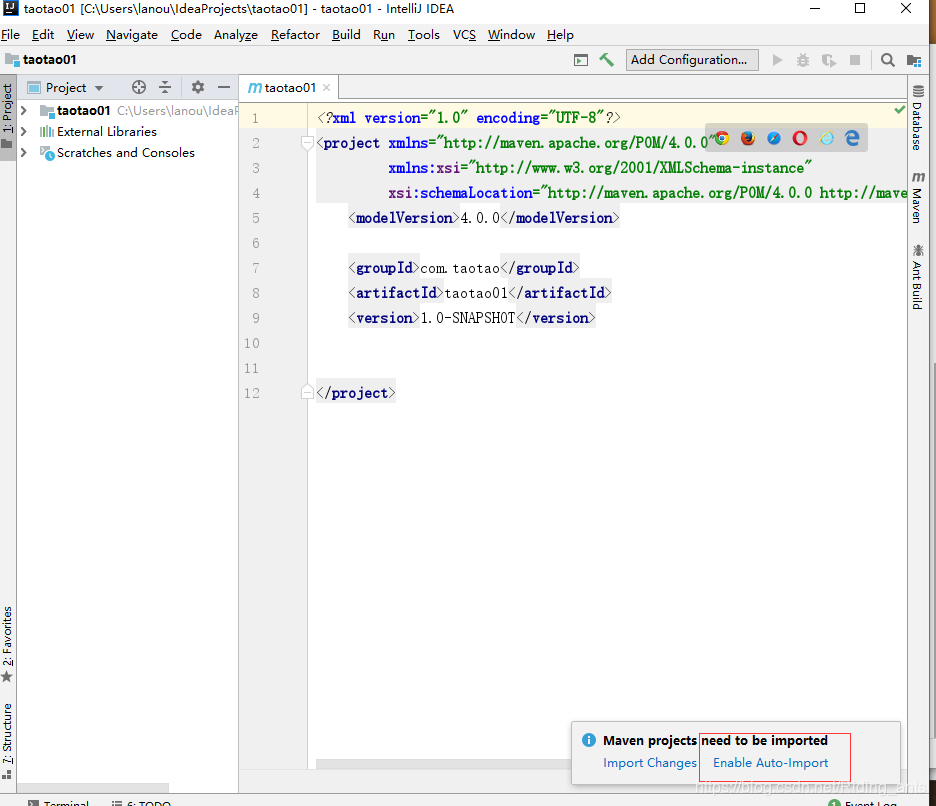Close the taotao01 editor tab
Viewport: 936px width, 806px height.
click(327, 88)
